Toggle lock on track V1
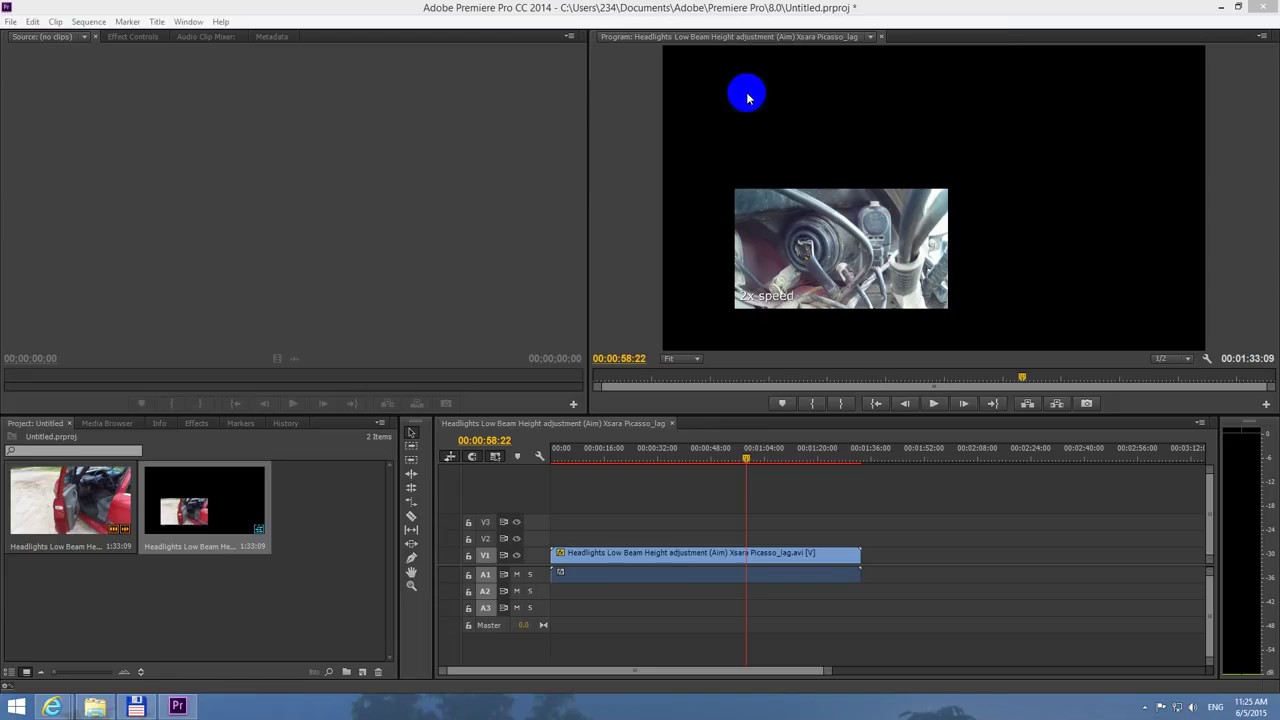The image size is (1280, 720). click(x=468, y=556)
